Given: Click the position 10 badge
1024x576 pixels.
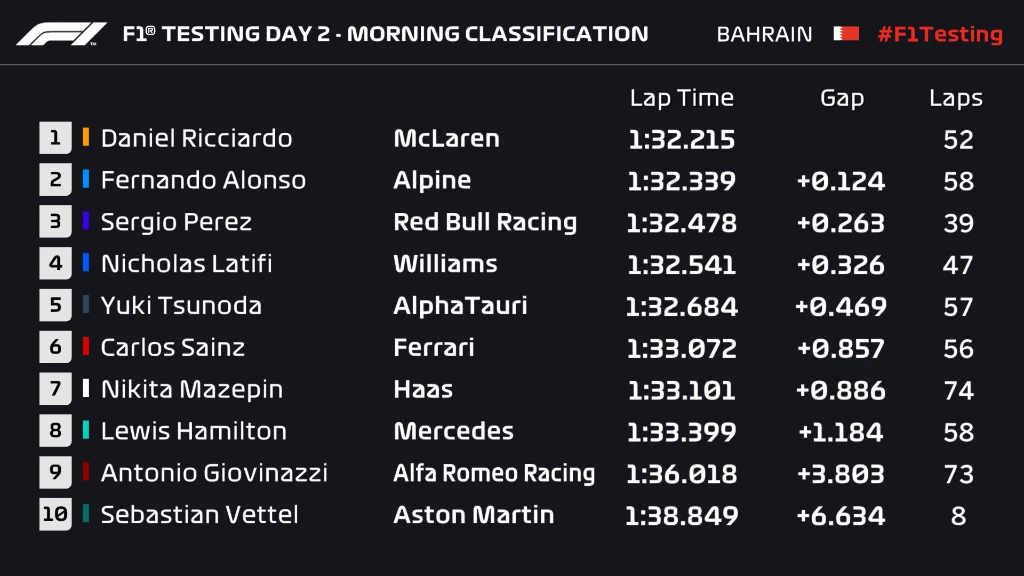Looking at the screenshot, I should (x=55, y=515).
